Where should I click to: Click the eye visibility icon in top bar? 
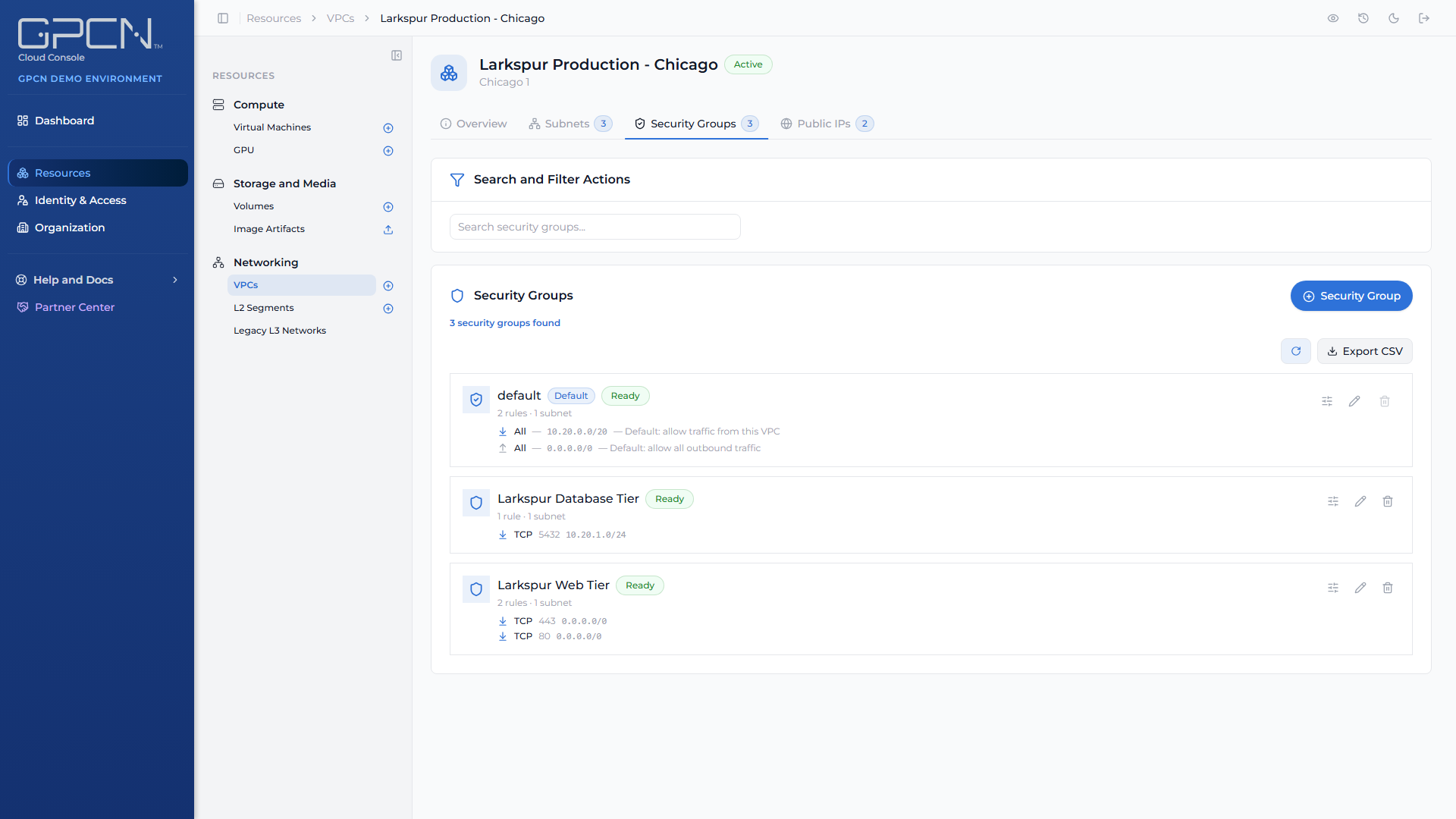(x=1333, y=18)
